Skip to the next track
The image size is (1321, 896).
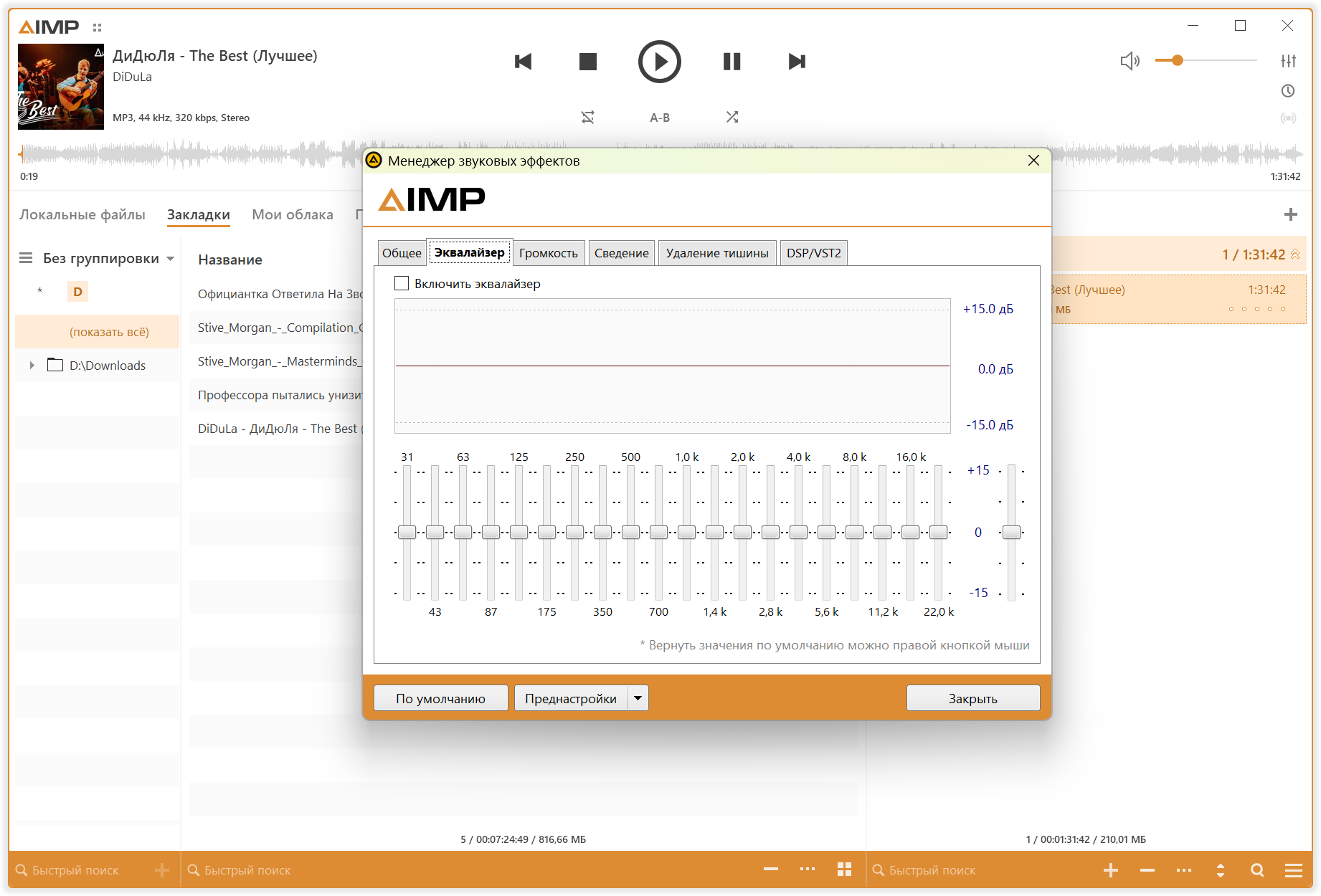click(797, 62)
